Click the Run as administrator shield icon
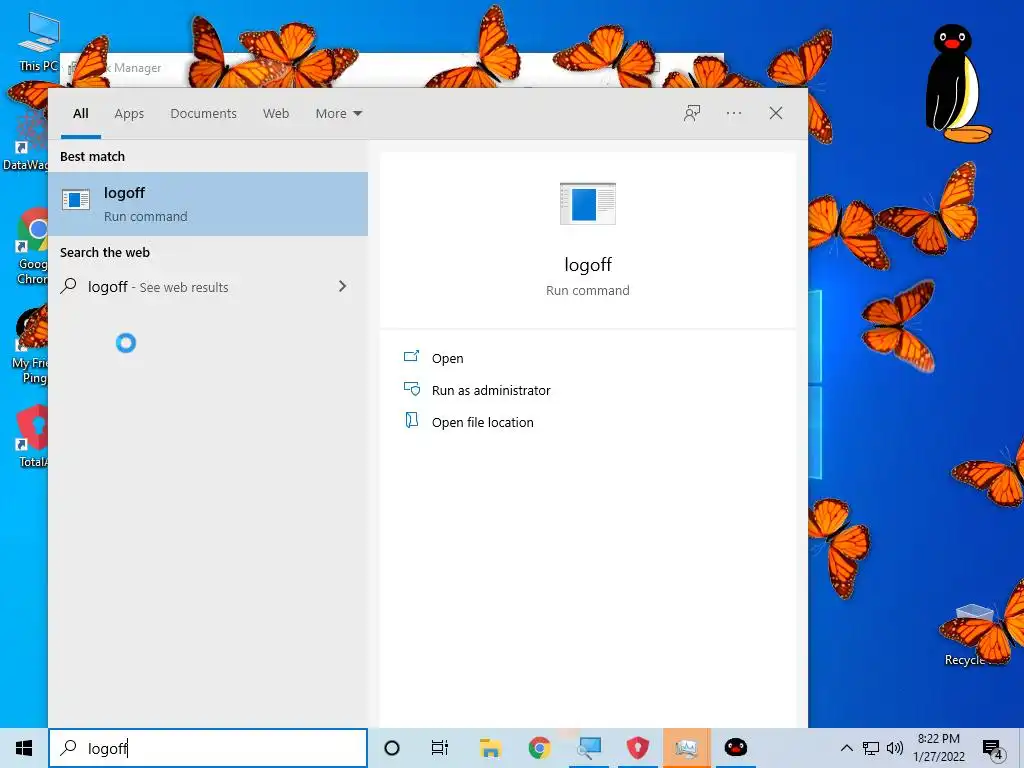The height and width of the screenshot is (768, 1024). (411, 389)
